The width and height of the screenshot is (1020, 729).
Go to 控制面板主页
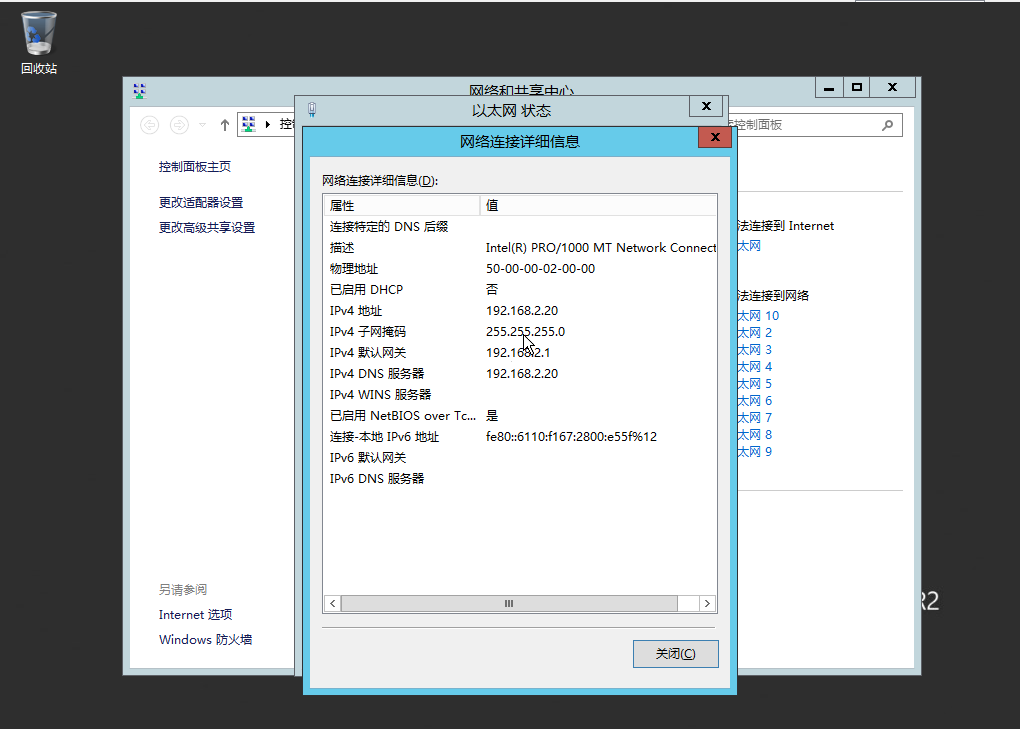point(195,167)
